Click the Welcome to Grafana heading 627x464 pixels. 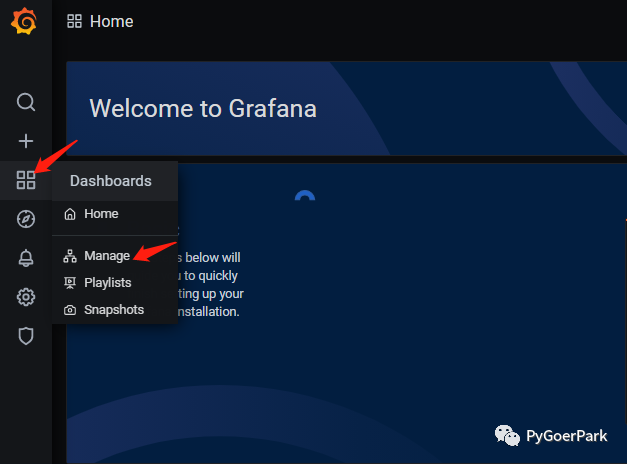coord(203,108)
